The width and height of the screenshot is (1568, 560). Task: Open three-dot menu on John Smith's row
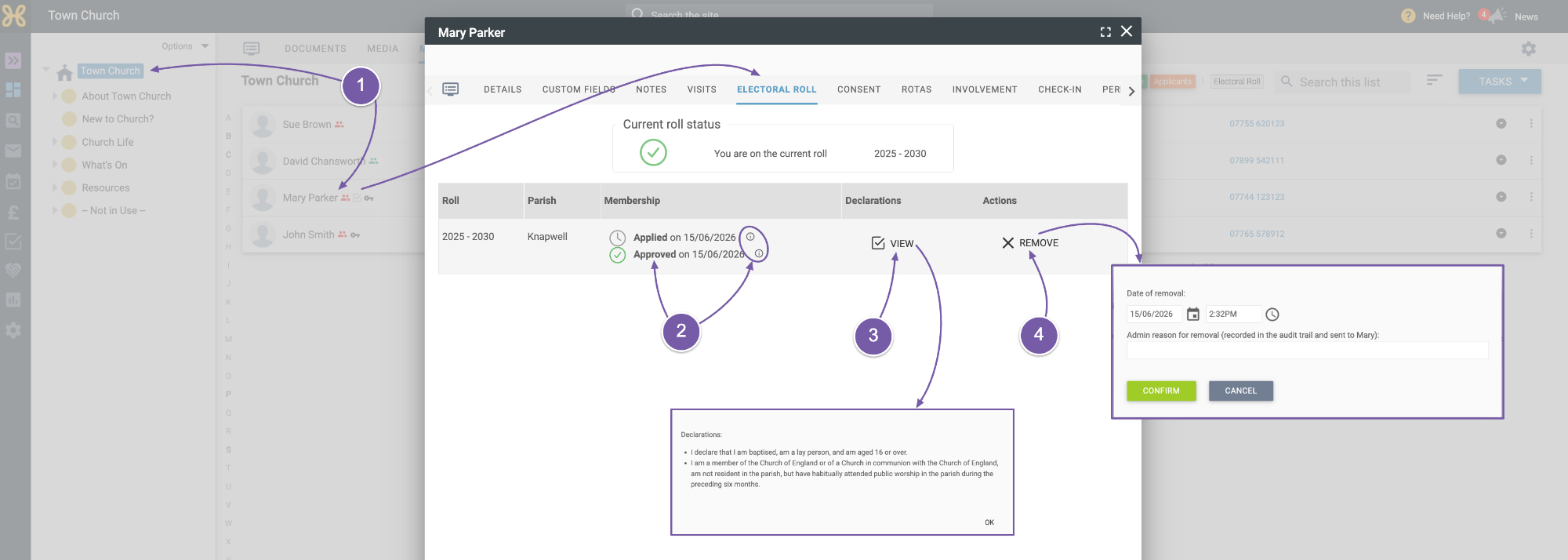1531,234
